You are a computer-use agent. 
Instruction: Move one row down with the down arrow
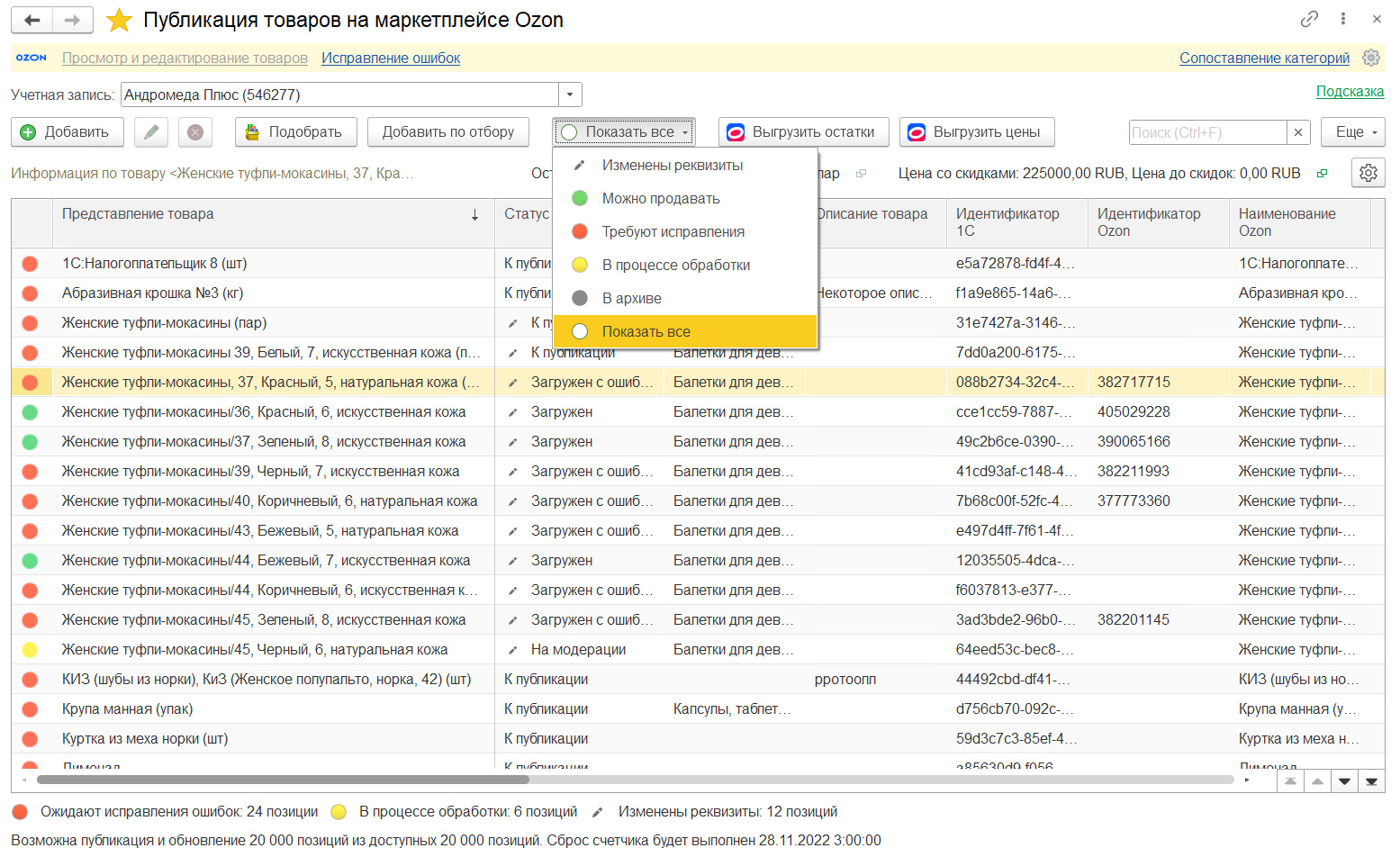[1344, 781]
